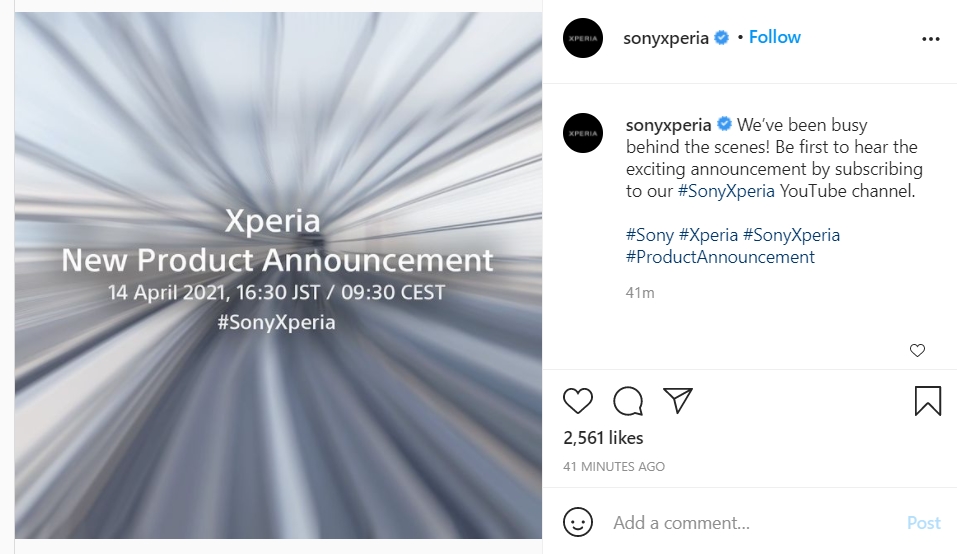Open sonyxperia username link in caption

pyautogui.click(x=668, y=125)
